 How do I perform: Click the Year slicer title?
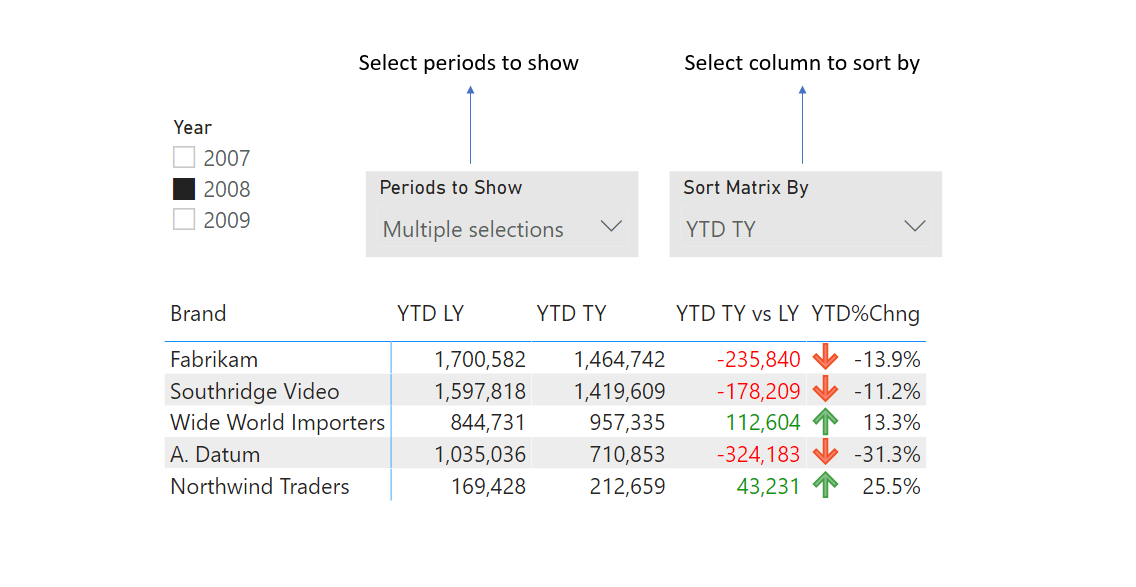192,128
